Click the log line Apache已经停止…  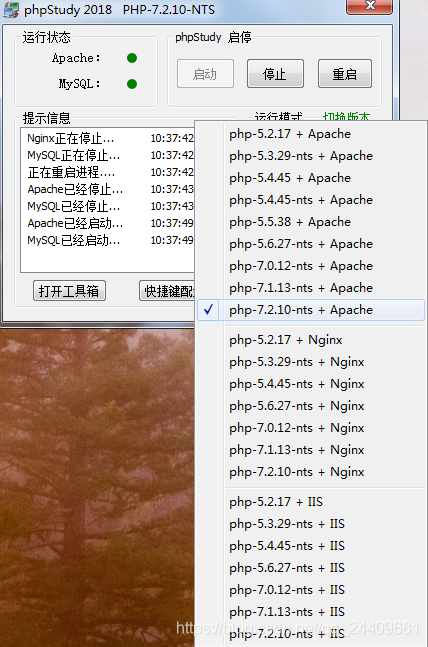point(75,189)
